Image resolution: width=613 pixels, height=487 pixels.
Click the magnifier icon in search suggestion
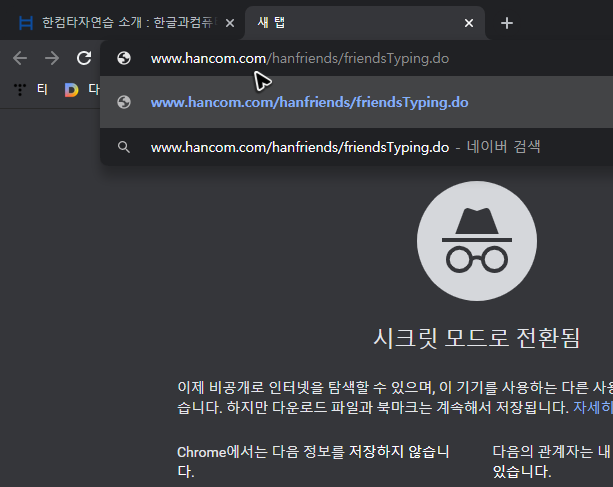coord(124,147)
